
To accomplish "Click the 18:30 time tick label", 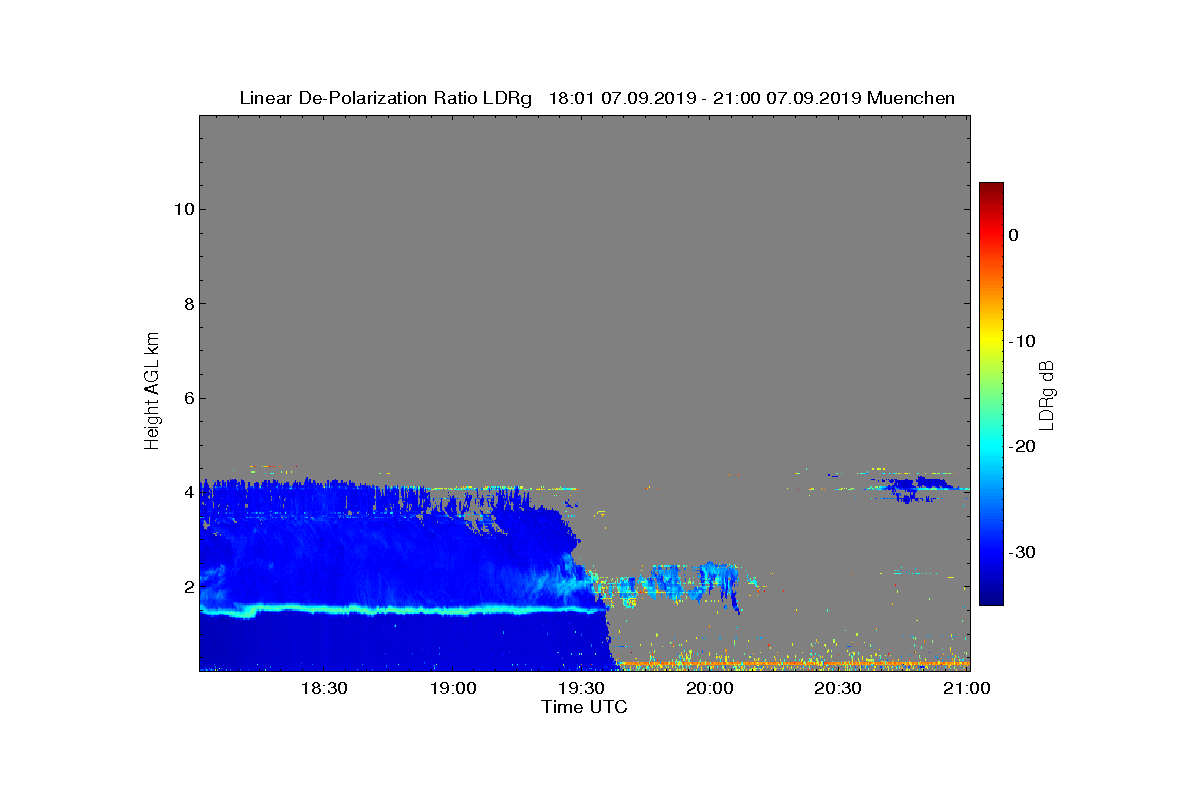I will point(323,689).
